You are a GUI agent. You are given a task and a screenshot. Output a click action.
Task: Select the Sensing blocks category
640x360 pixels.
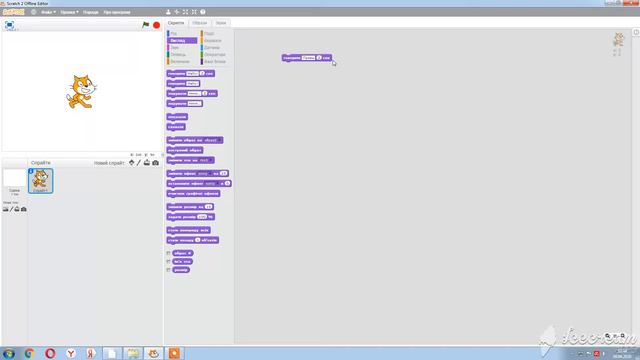[215, 47]
